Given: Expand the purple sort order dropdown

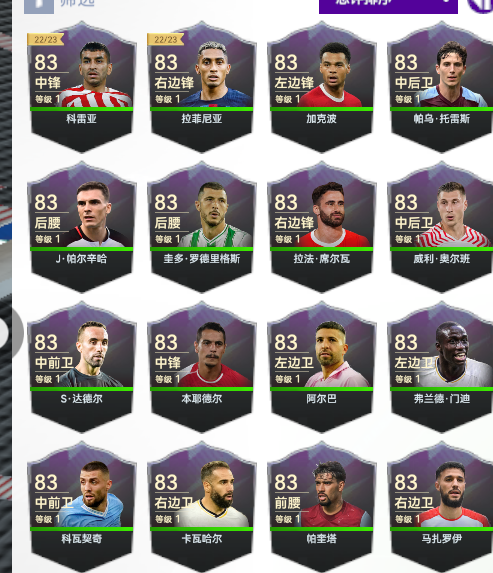Looking at the screenshot, I should pyautogui.click(x=388, y=6).
